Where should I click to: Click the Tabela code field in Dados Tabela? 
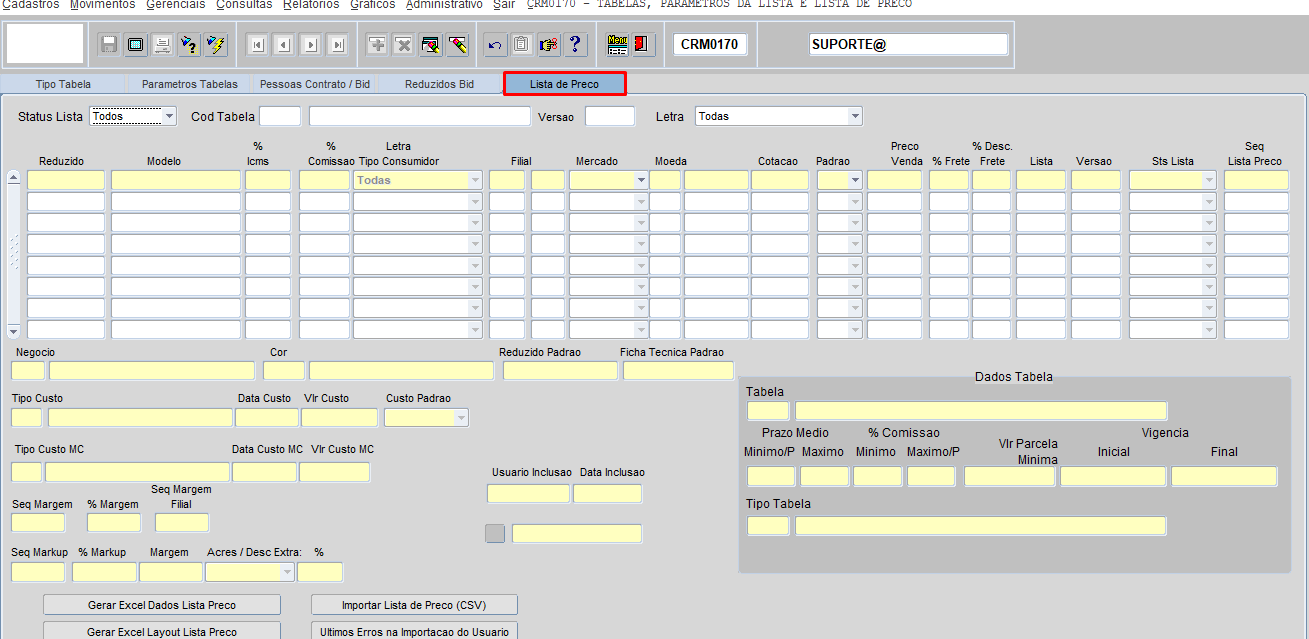point(768,411)
